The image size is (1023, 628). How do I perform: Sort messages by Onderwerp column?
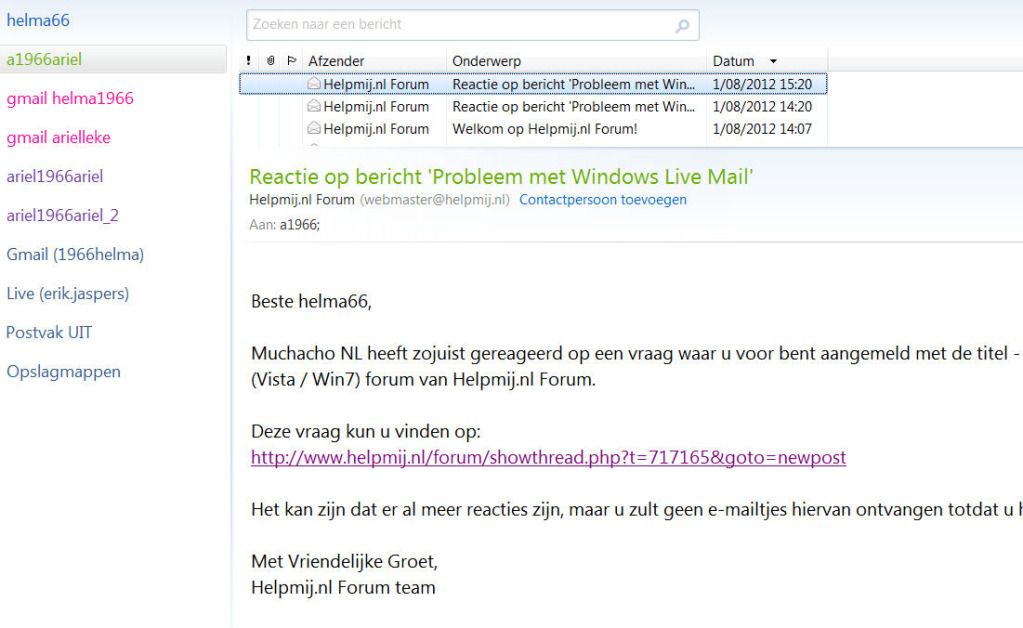point(487,61)
